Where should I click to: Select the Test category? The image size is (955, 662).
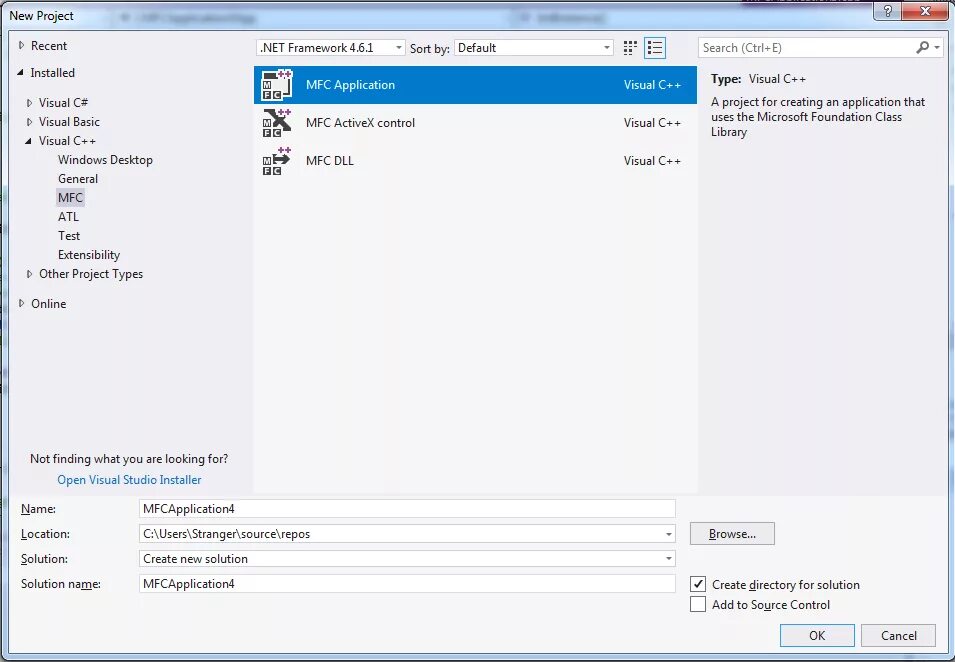tap(69, 236)
